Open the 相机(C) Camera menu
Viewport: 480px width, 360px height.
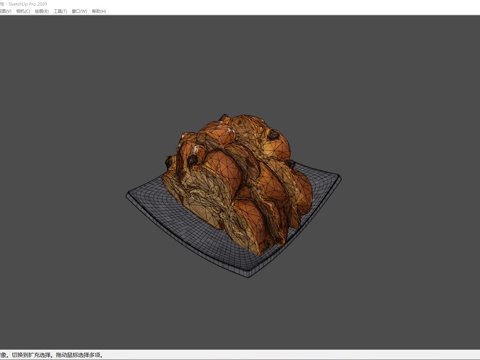(x=23, y=11)
